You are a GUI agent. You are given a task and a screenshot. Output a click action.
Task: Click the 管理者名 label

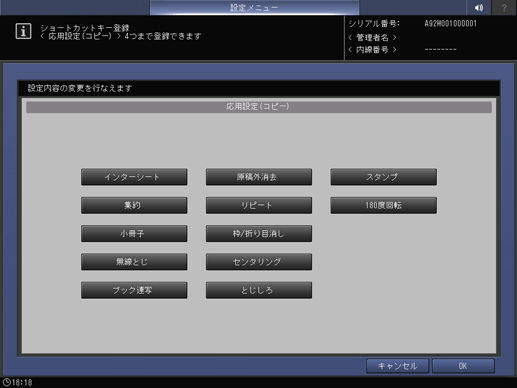point(372,37)
